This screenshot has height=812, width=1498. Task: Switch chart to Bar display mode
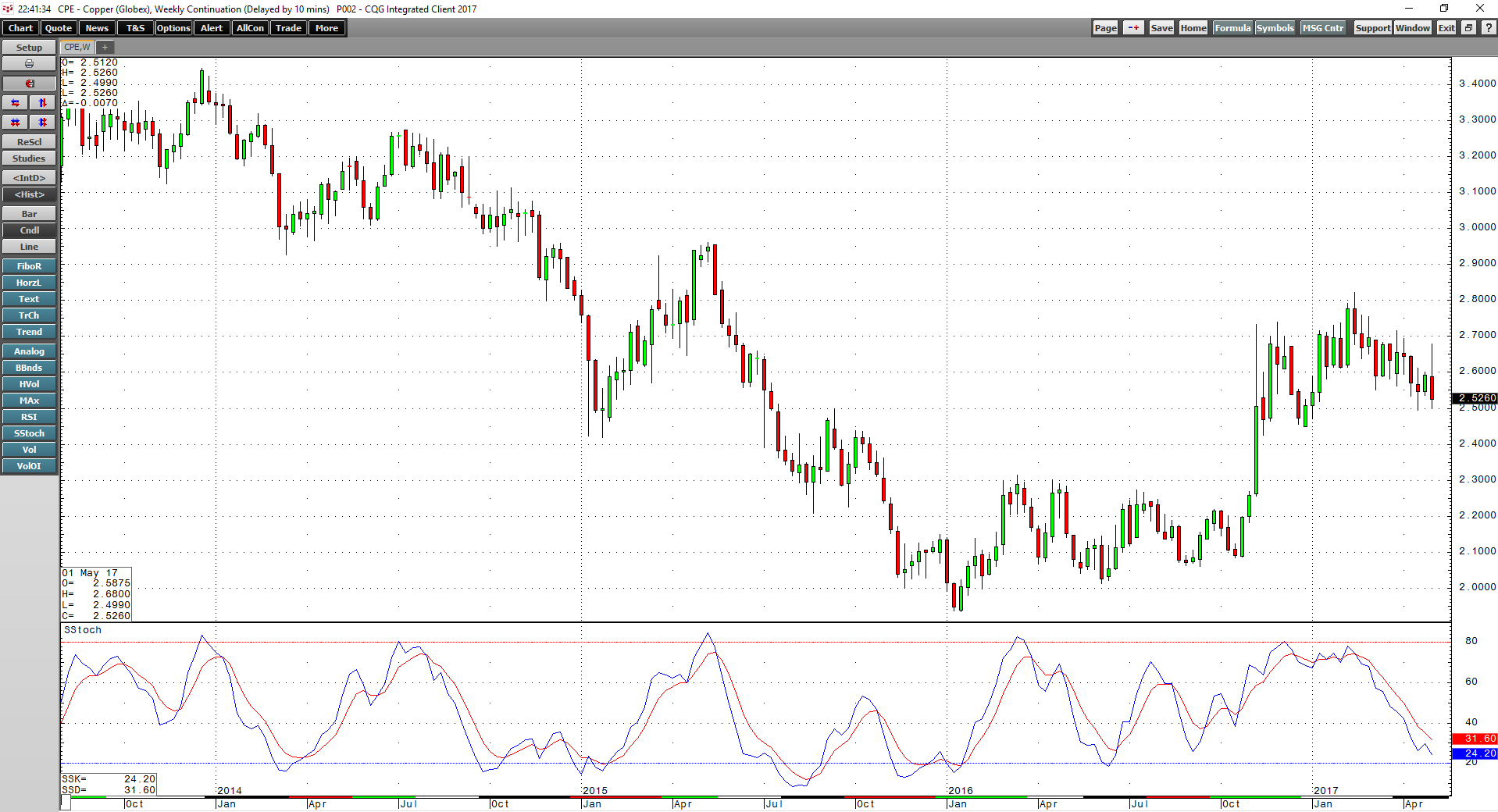point(29,213)
